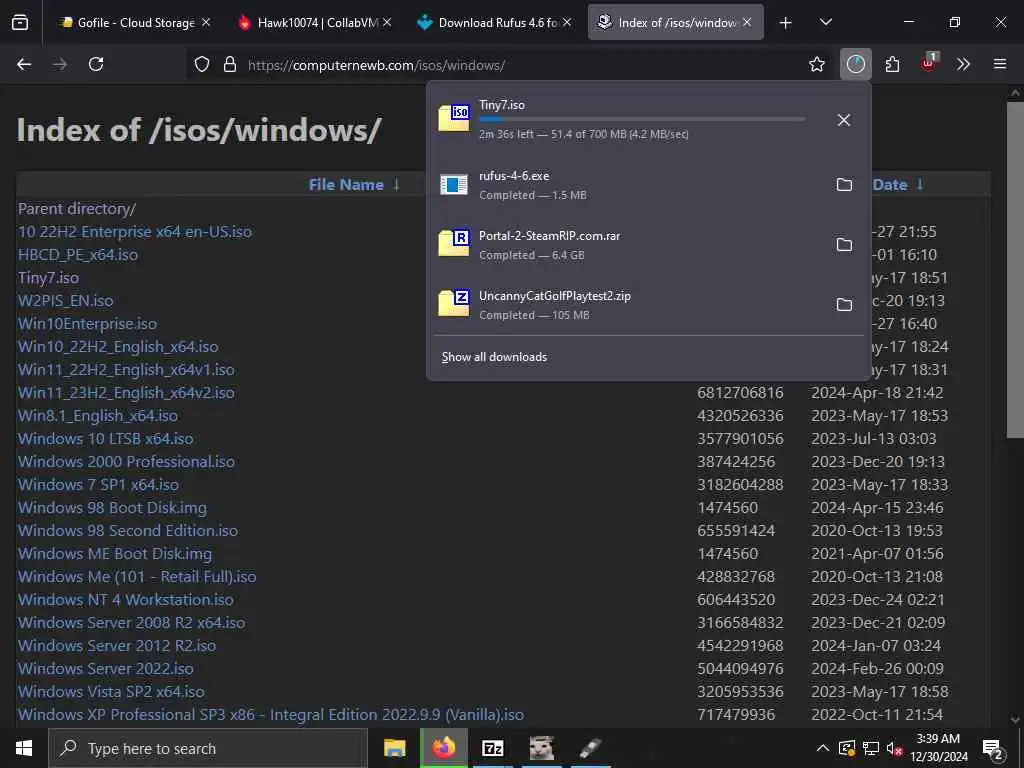This screenshot has width=1024, height=768.
Task: Open the Tiny7.iso download entry
Action: pos(627,120)
